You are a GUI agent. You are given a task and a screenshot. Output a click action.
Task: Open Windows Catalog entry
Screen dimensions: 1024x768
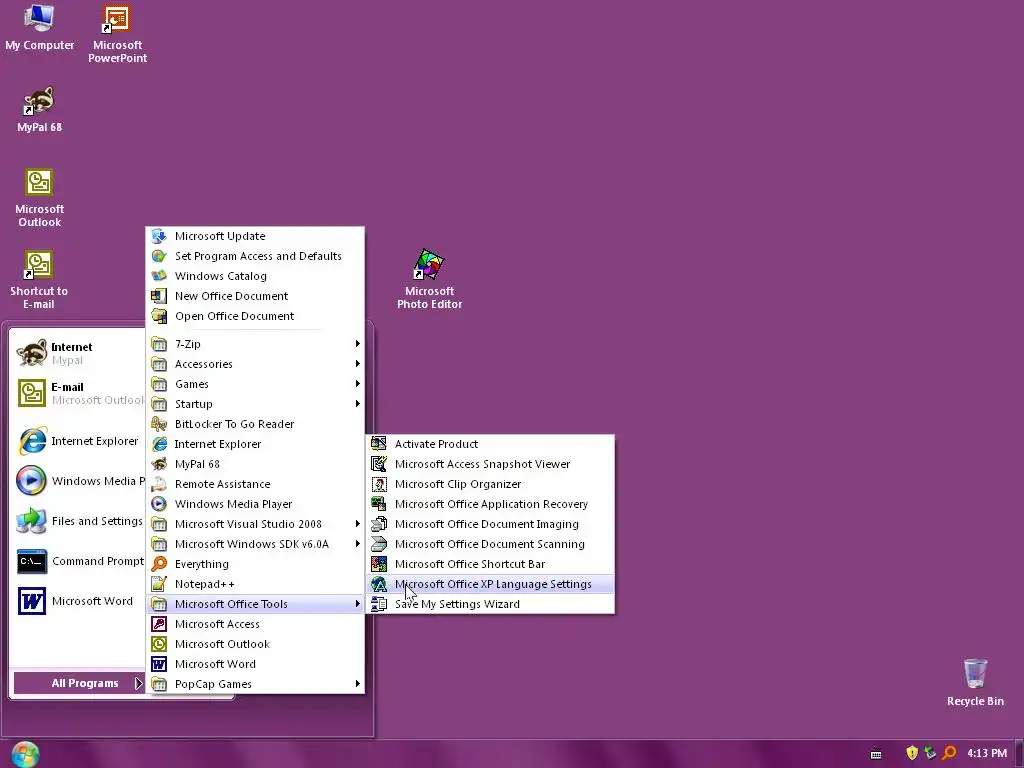pyautogui.click(x=255, y=276)
